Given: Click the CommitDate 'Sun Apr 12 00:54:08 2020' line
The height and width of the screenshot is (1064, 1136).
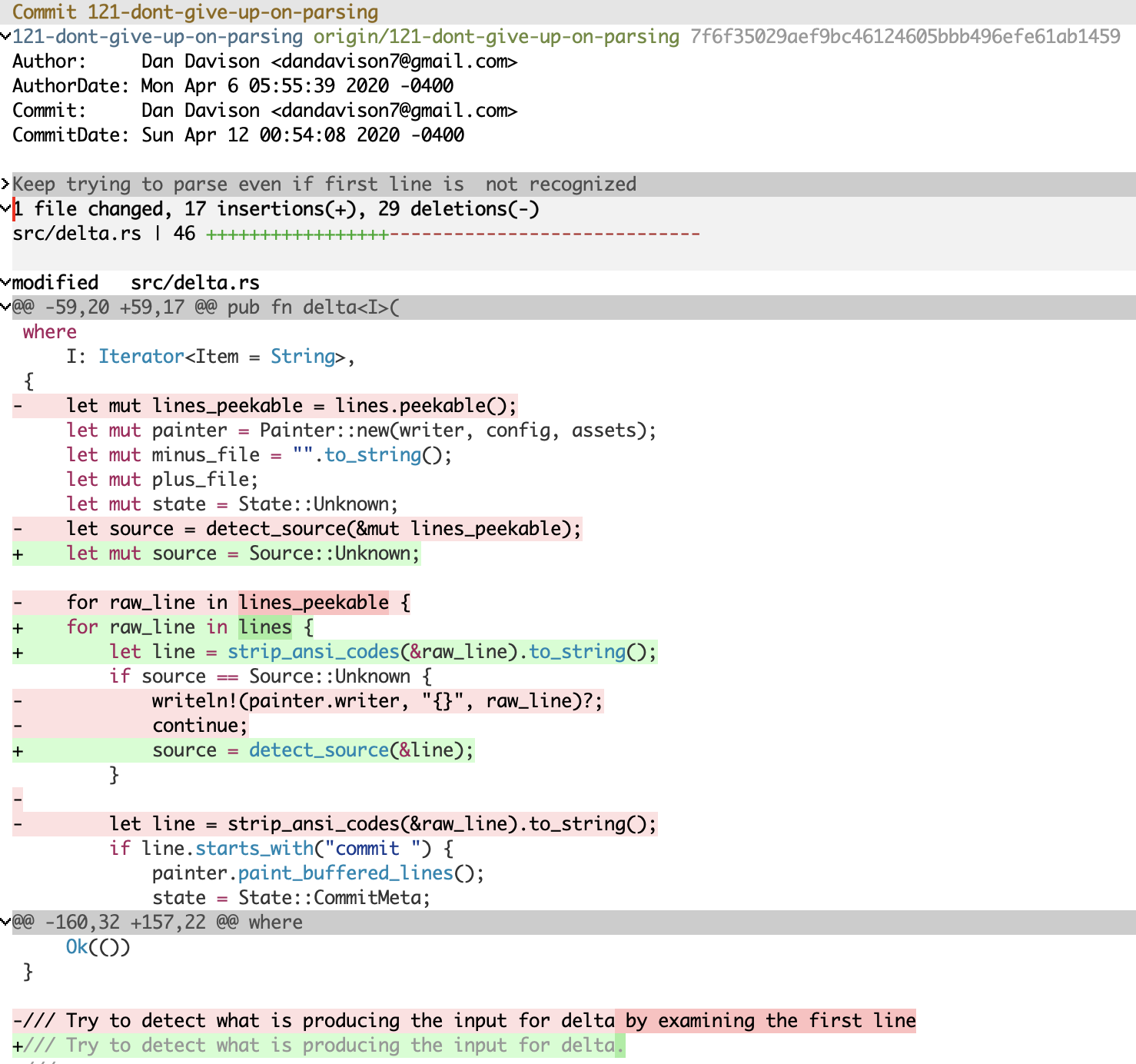Looking at the screenshot, I should (x=238, y=135).
